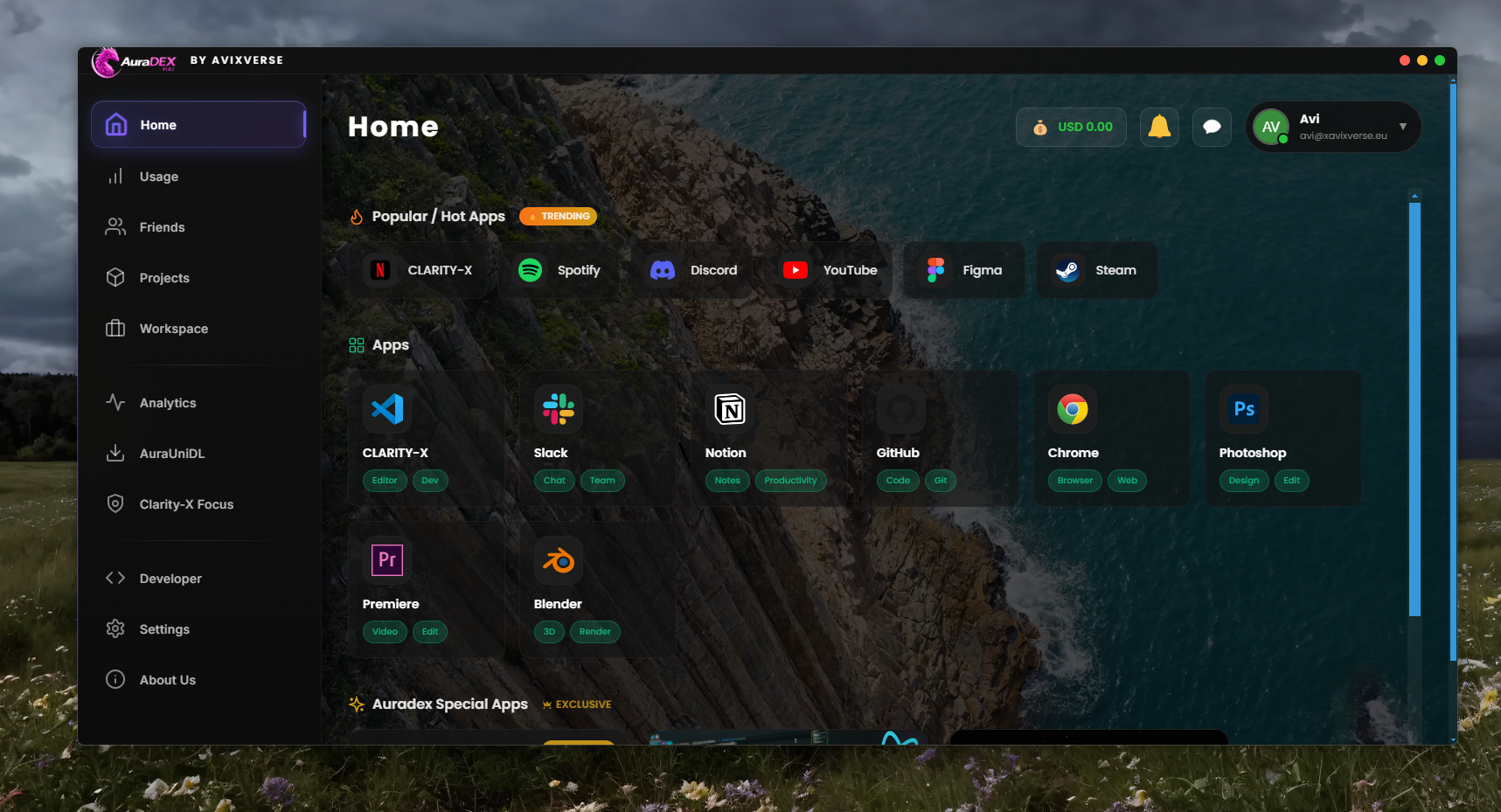Click the Web tag on Chrome card

pos(1128,481)
